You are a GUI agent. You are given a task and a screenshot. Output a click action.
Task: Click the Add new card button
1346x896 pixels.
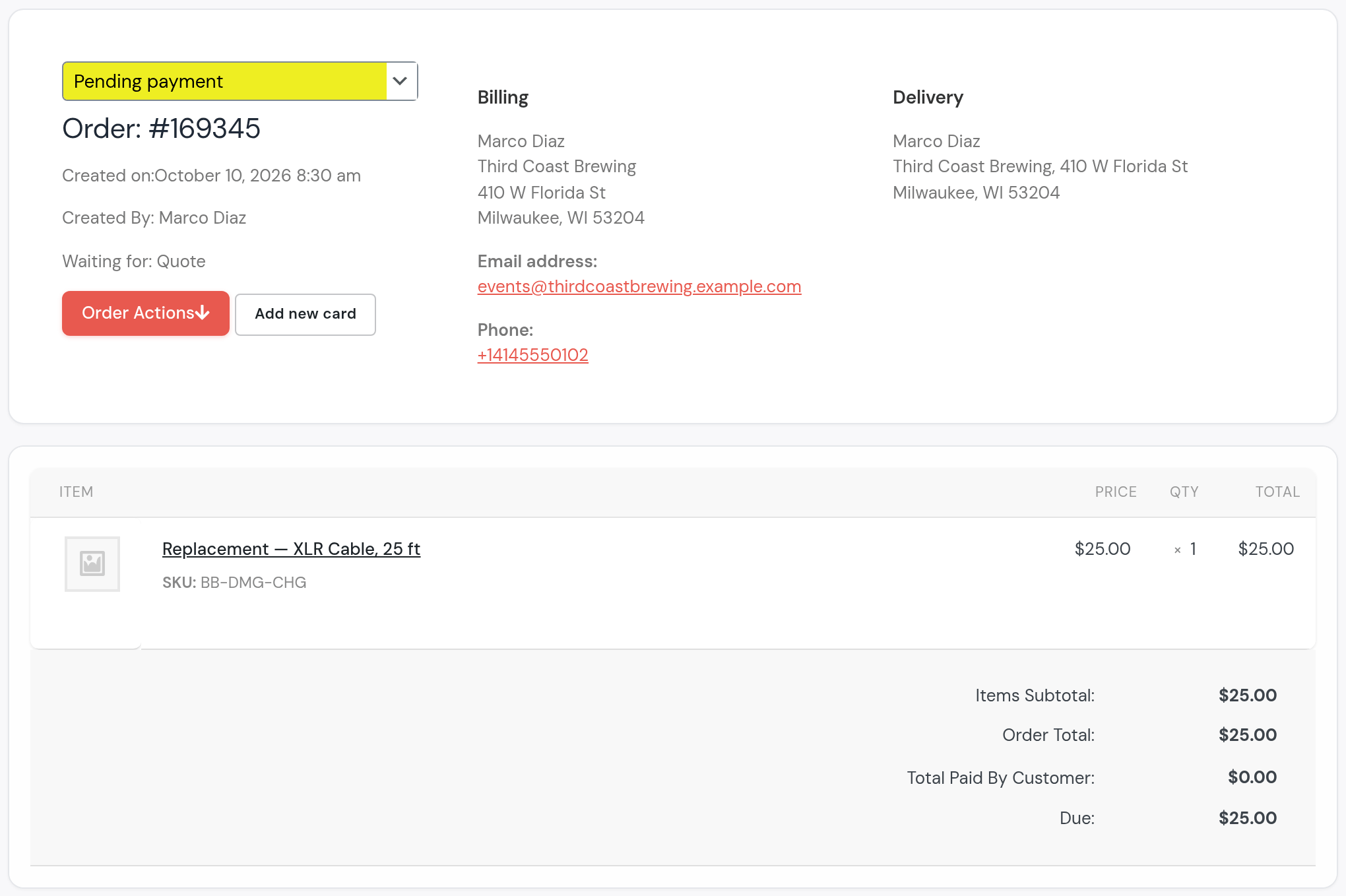305,314
